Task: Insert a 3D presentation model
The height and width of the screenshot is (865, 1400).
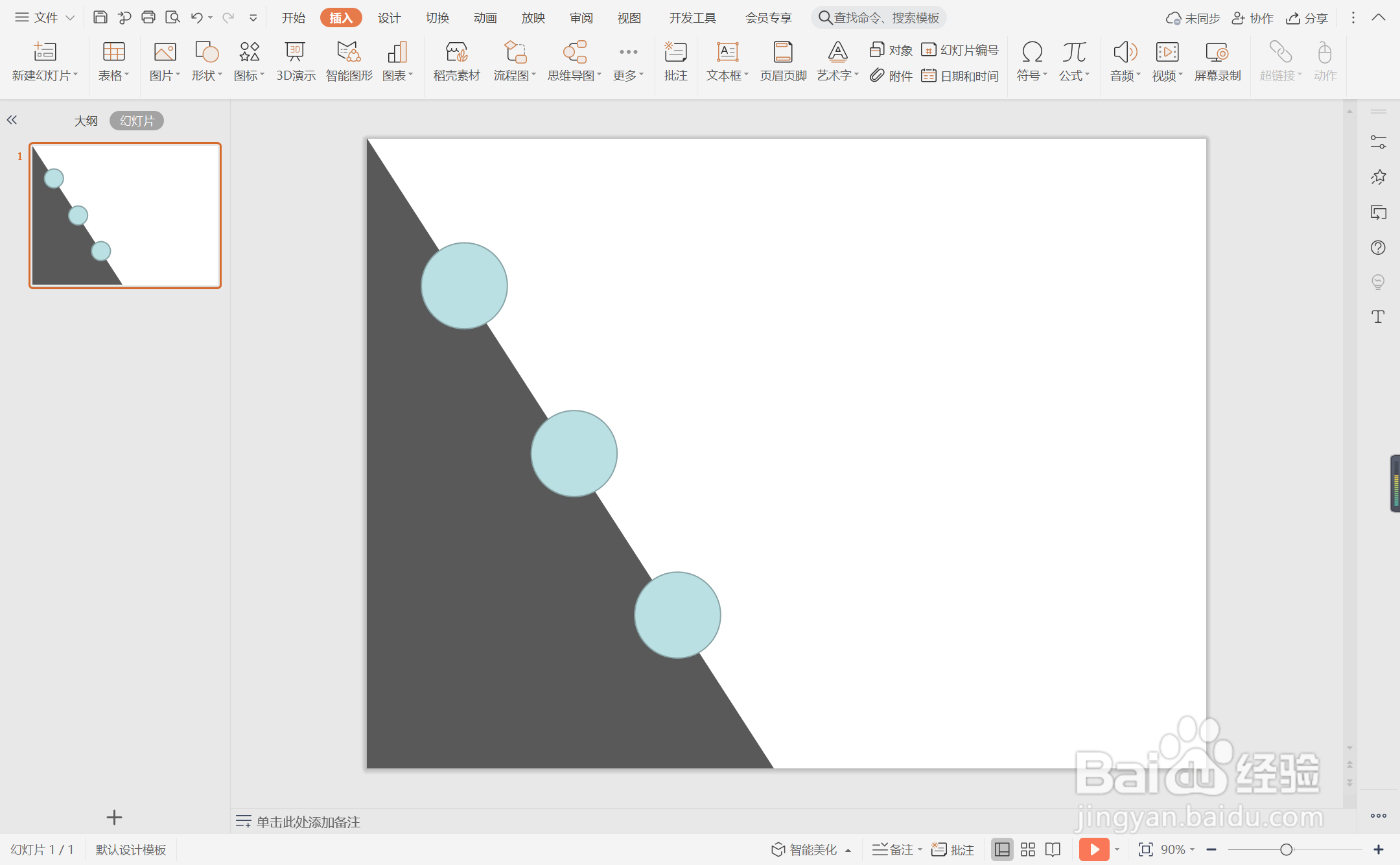Action: pos(296,61)
